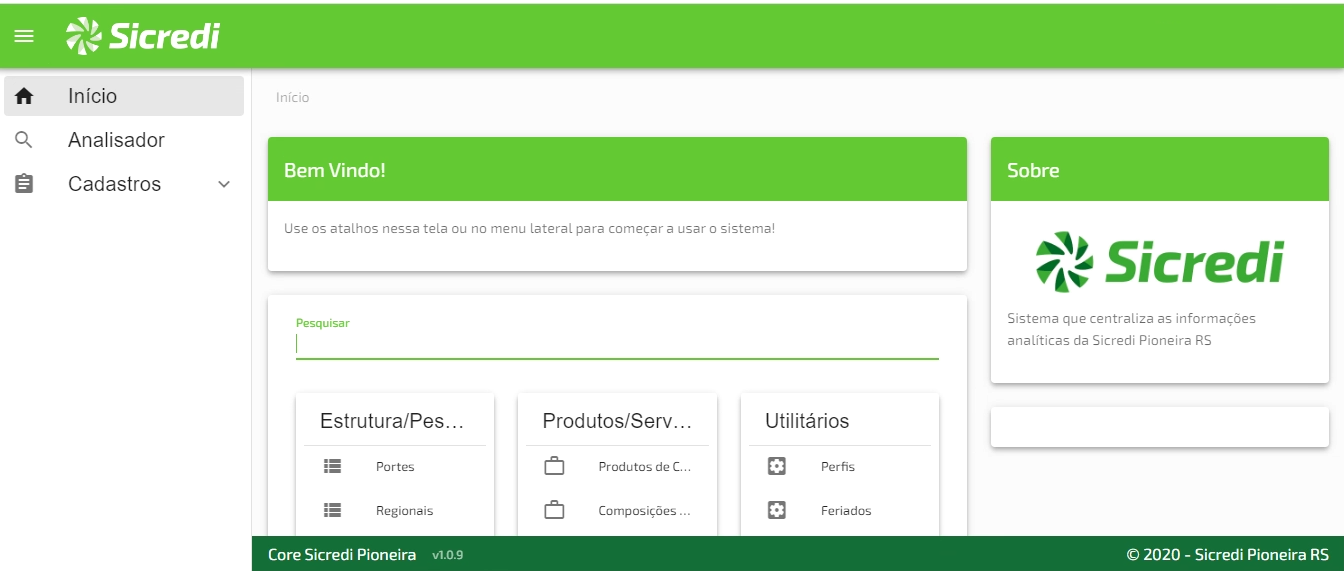Click the © 2020 - Sicredi Pioneira RS text
This screenshot has width=1344, height=571.
pyautogui.click(x=1228, y=555)
